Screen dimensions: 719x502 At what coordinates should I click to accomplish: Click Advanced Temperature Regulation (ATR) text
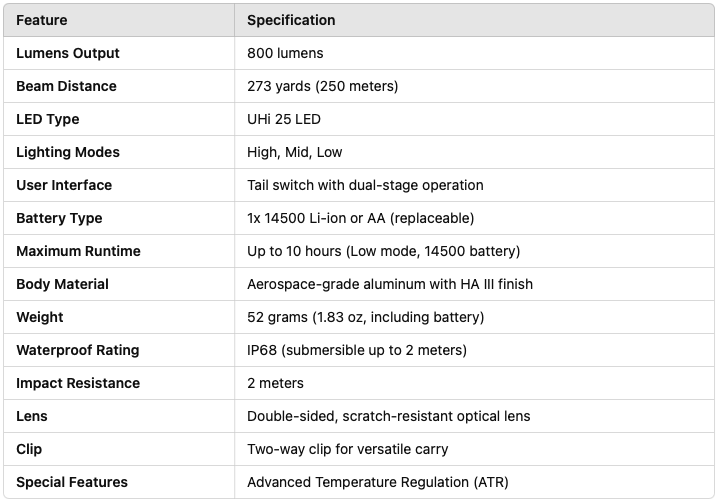pos(378,482)
